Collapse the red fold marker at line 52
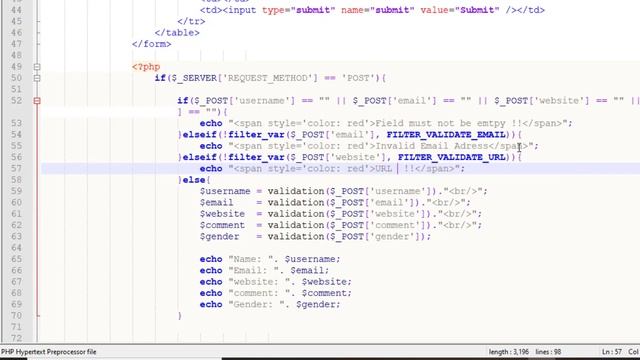Image resolution: width=640 pixels, height=360 pixels. pos(37,100)
